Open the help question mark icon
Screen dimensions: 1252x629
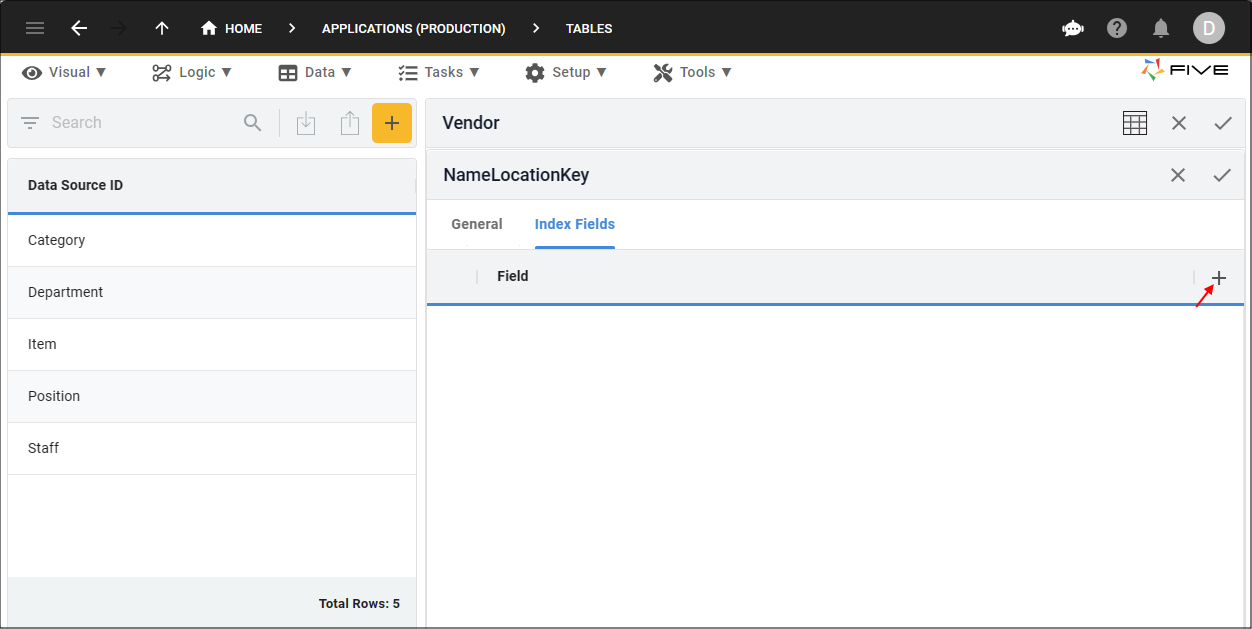(x=1117, y=28)
